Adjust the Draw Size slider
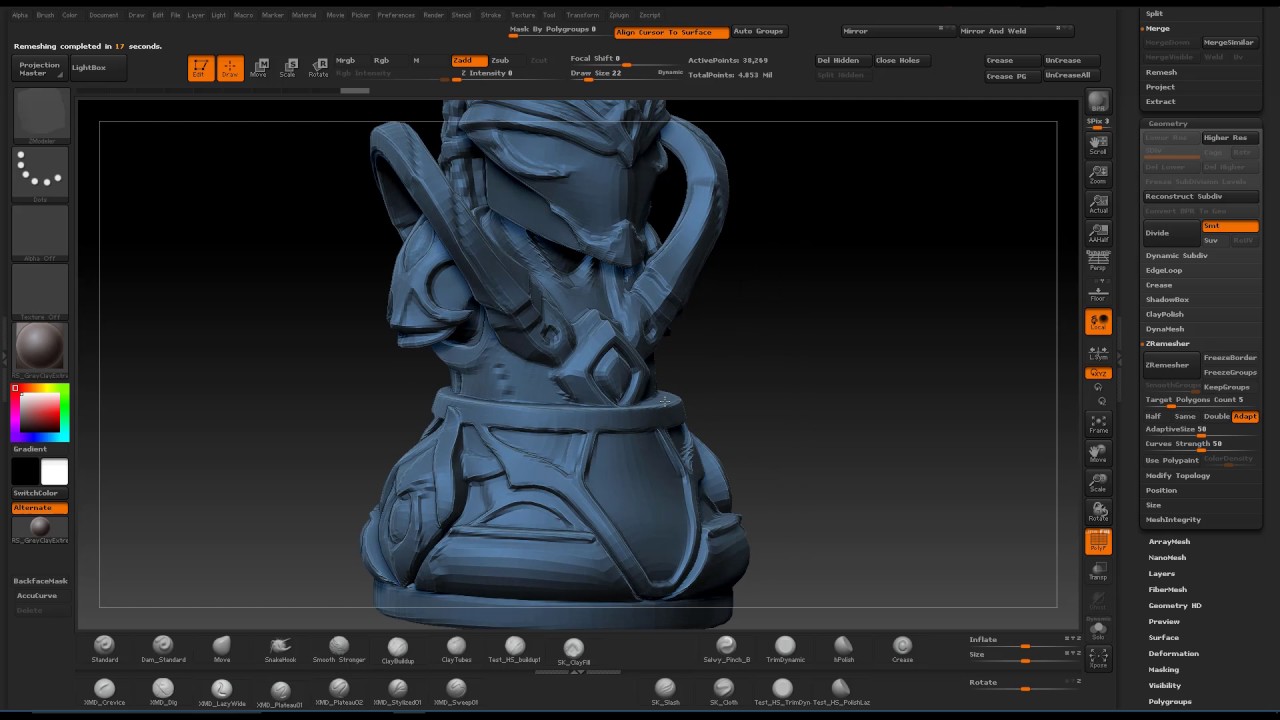1280x720 pixels. (x=626, y=73)
